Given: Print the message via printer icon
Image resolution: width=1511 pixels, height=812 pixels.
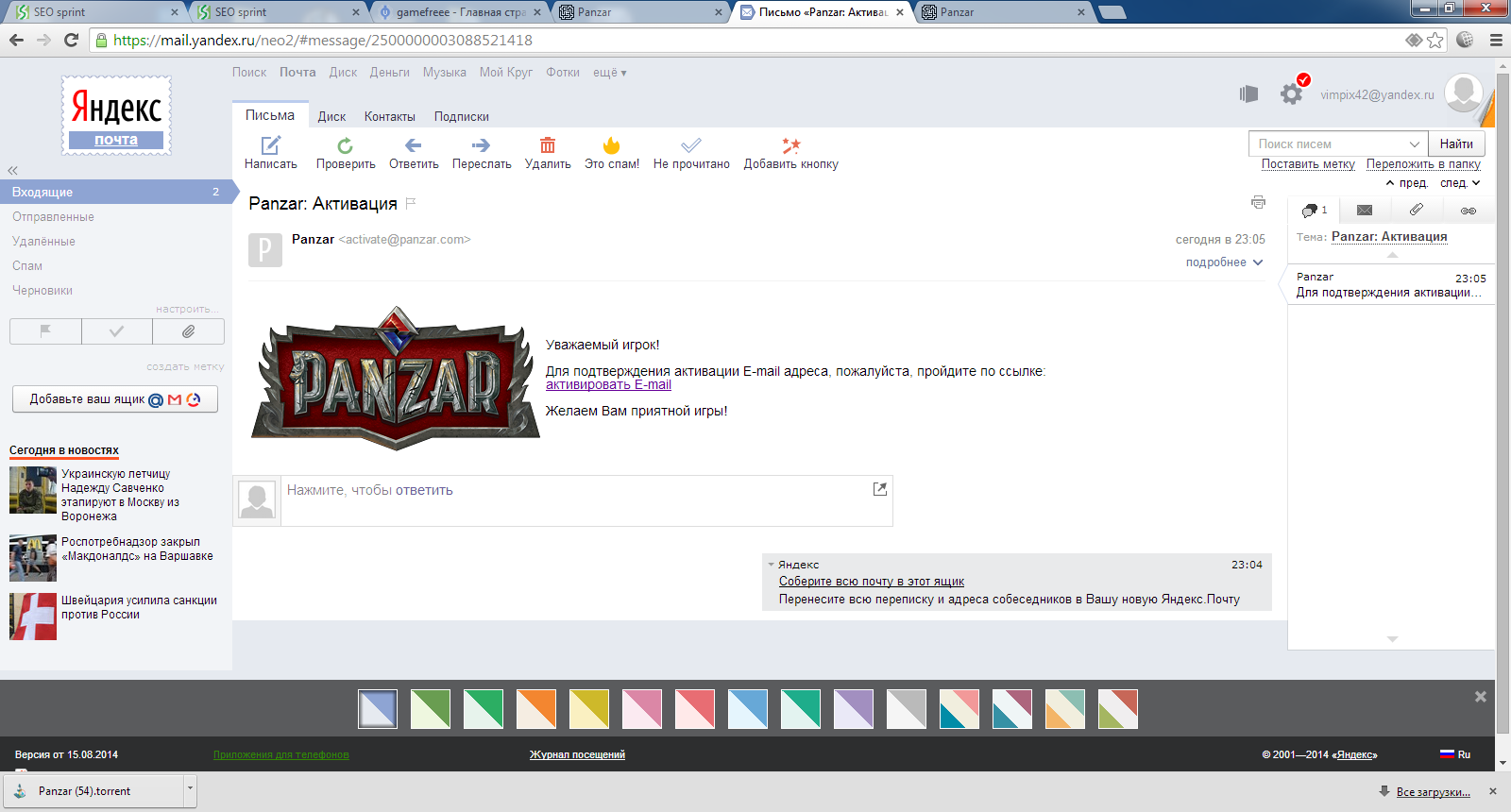Looking at the screenshot, I should pos(1258,202).
